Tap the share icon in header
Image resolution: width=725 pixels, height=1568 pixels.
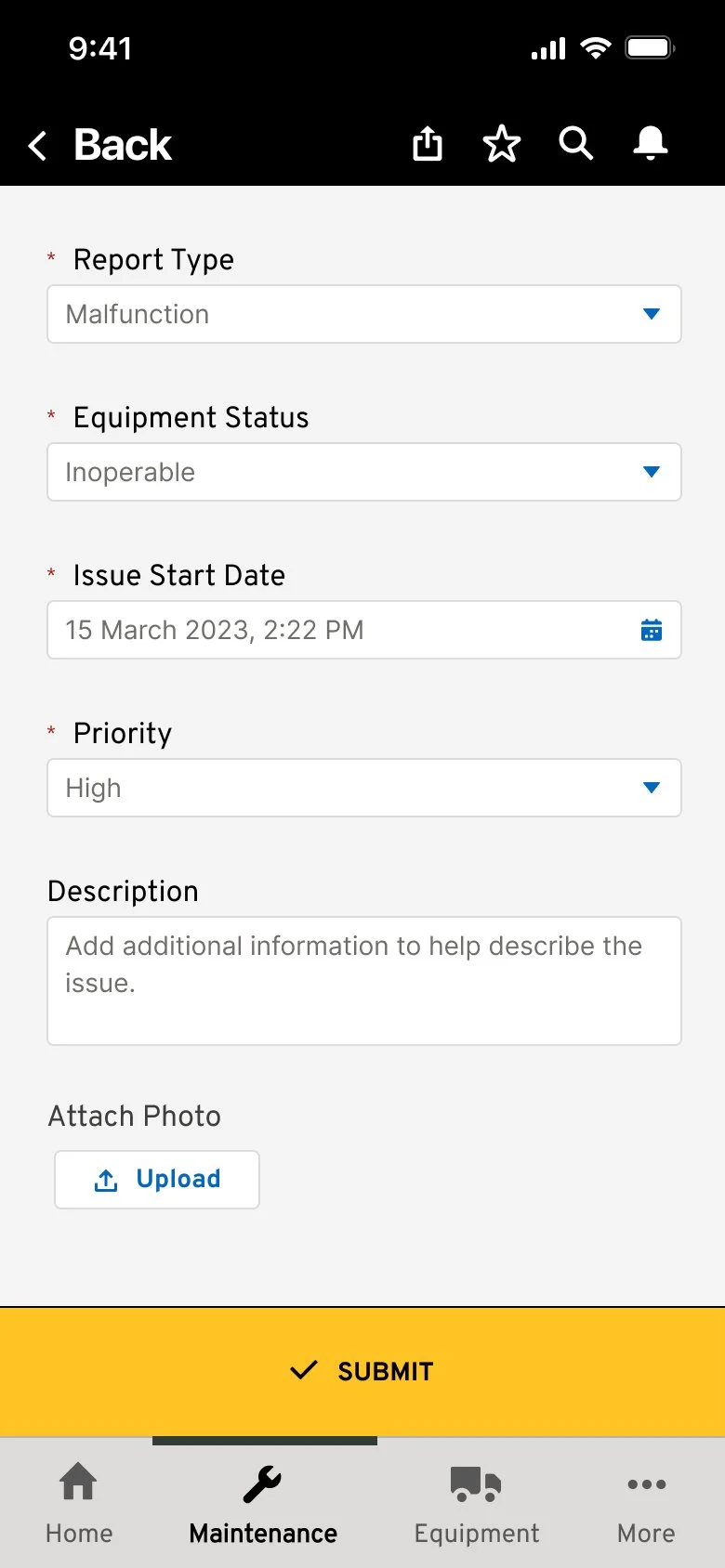pos(428,144)
